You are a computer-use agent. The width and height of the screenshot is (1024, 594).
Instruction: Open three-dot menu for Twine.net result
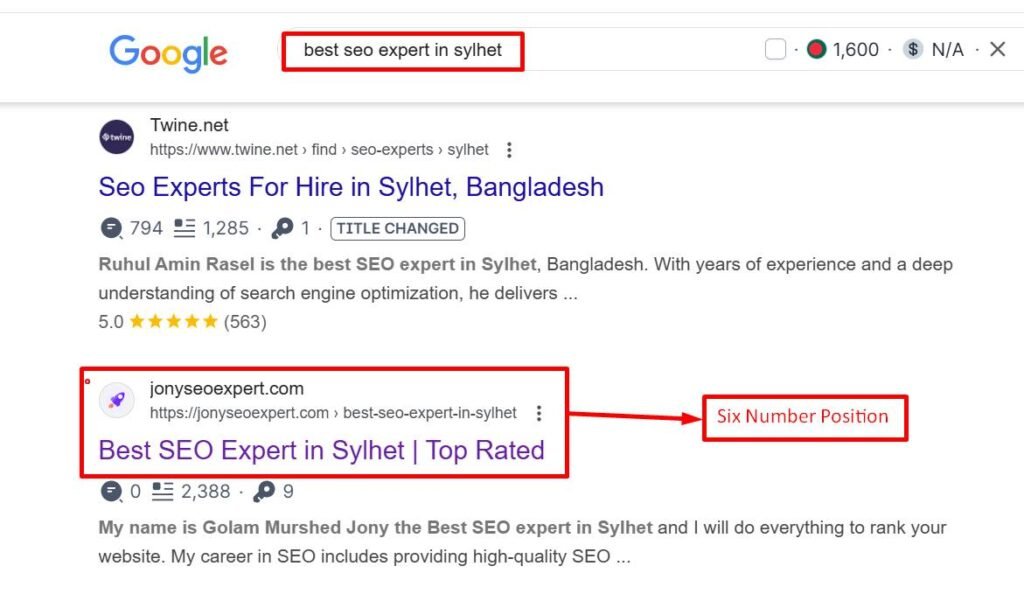[509, 150]
